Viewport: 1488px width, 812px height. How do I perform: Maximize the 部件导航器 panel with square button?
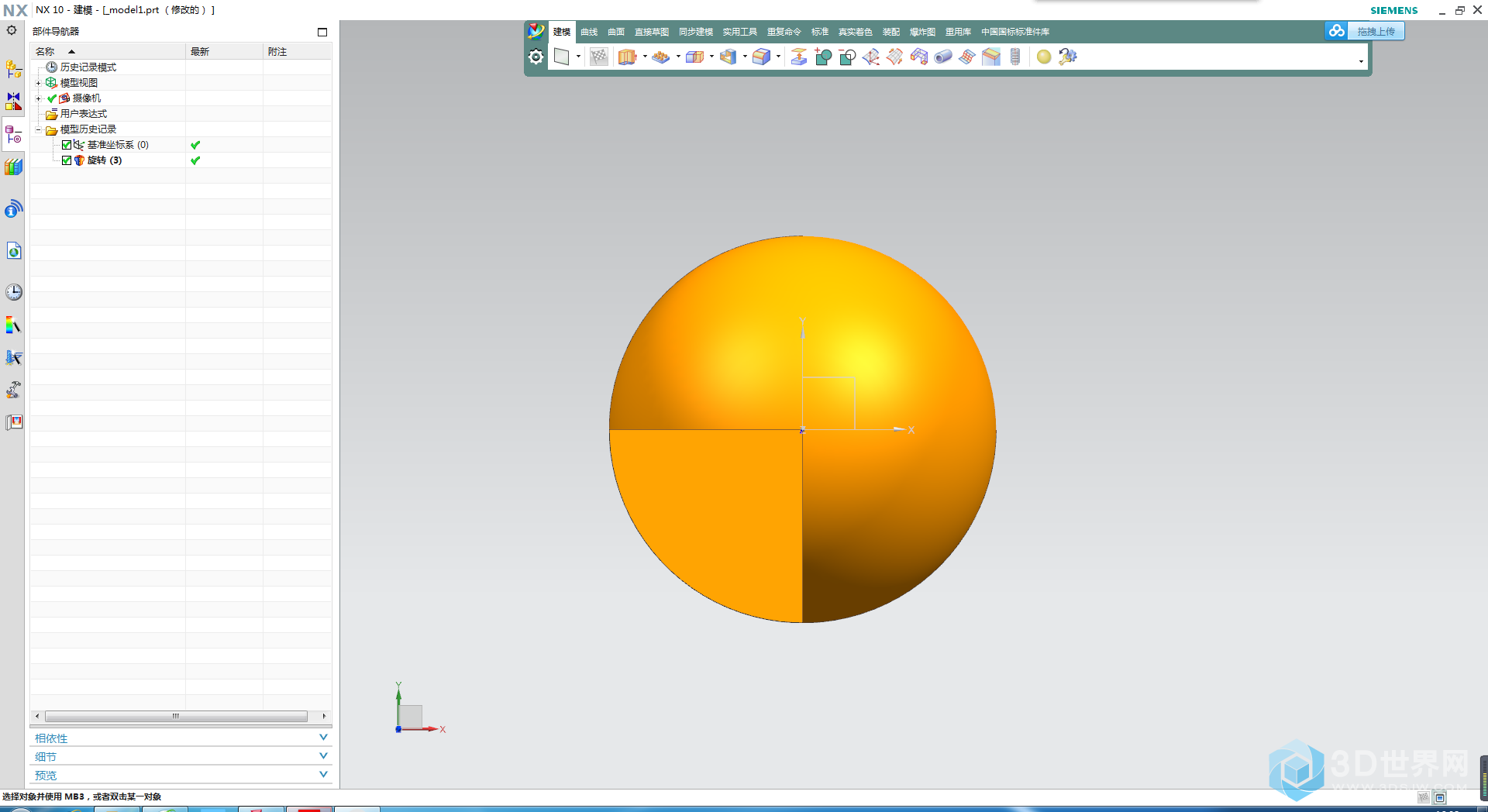(322, 32)
